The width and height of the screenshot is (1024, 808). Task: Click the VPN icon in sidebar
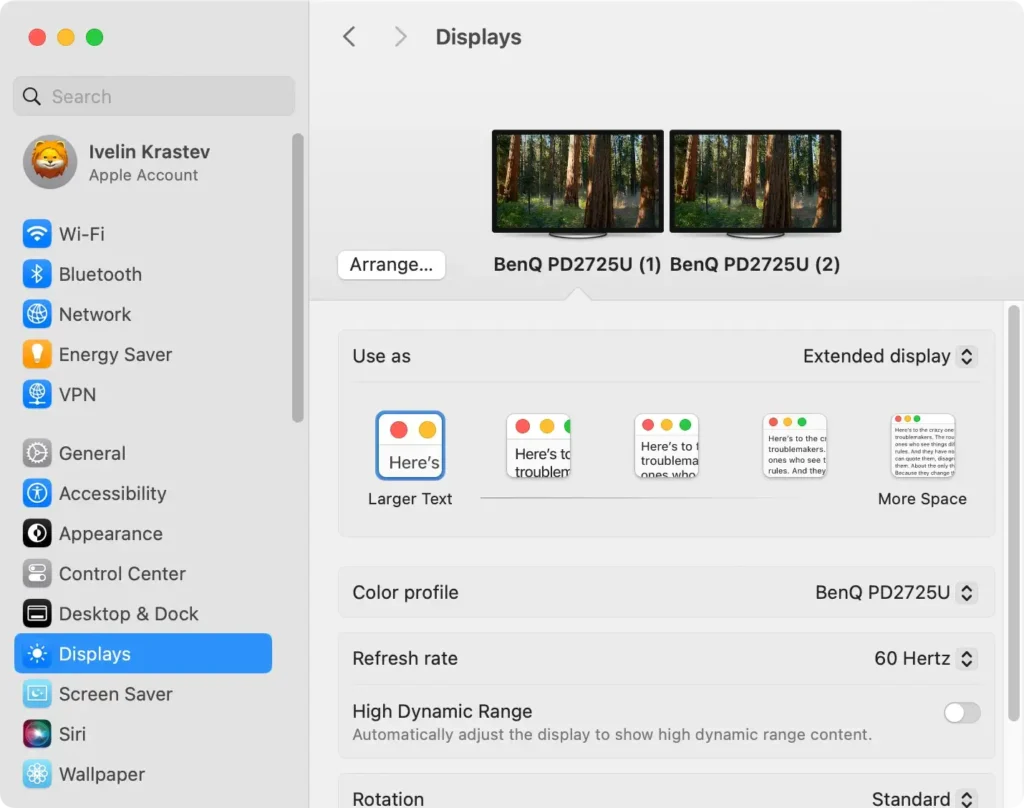pyautogui.click(x=37, y=395)
